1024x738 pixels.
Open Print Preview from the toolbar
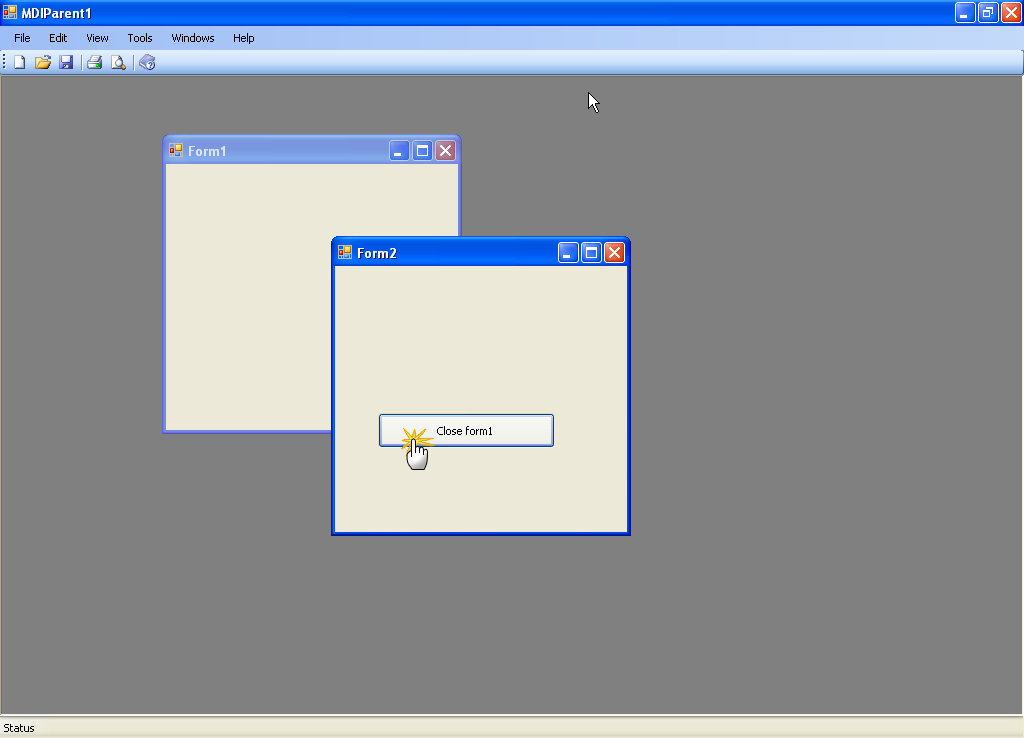pos(118,63)
